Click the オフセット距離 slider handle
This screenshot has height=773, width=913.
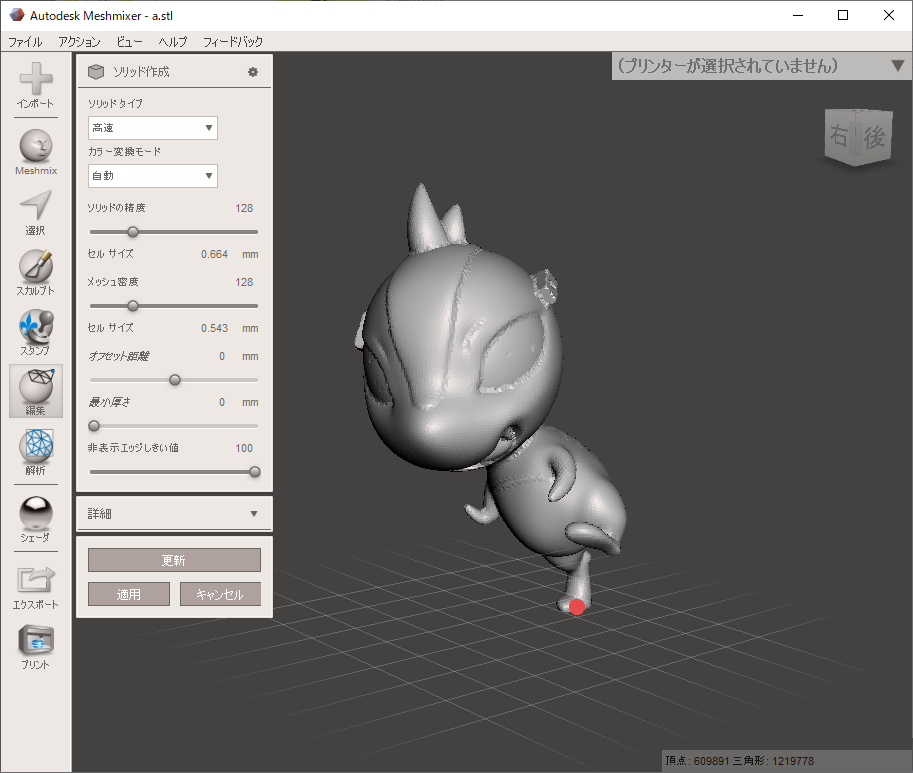point(175,380)
